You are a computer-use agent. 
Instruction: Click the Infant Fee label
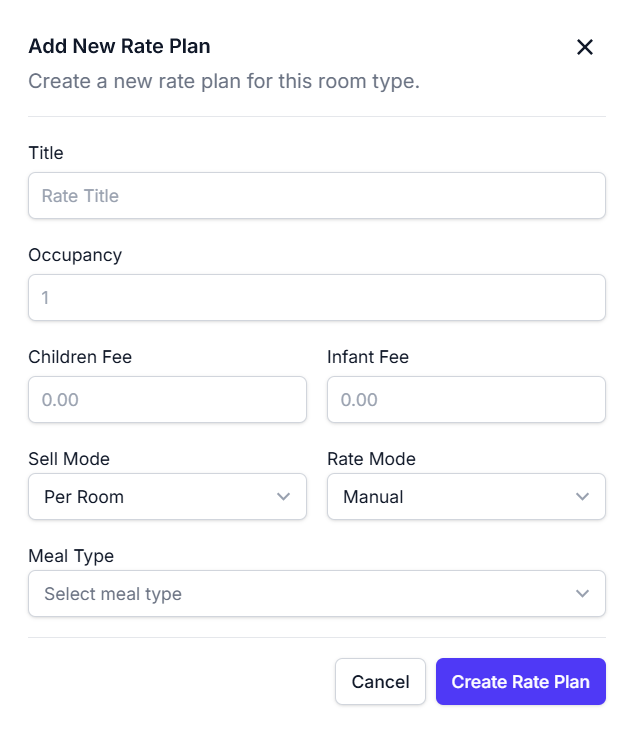[x=368, y=357]
